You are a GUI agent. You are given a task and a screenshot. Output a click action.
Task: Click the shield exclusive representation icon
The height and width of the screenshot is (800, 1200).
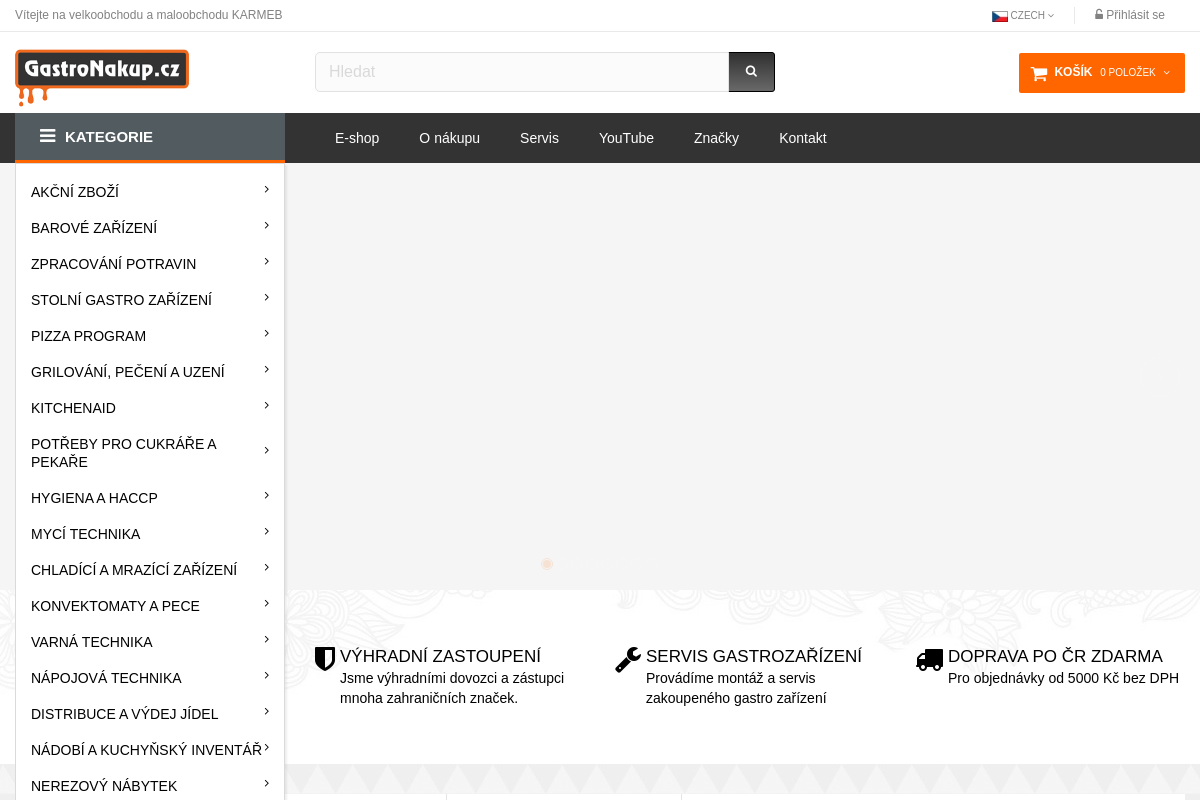click(x=325, y=659)
